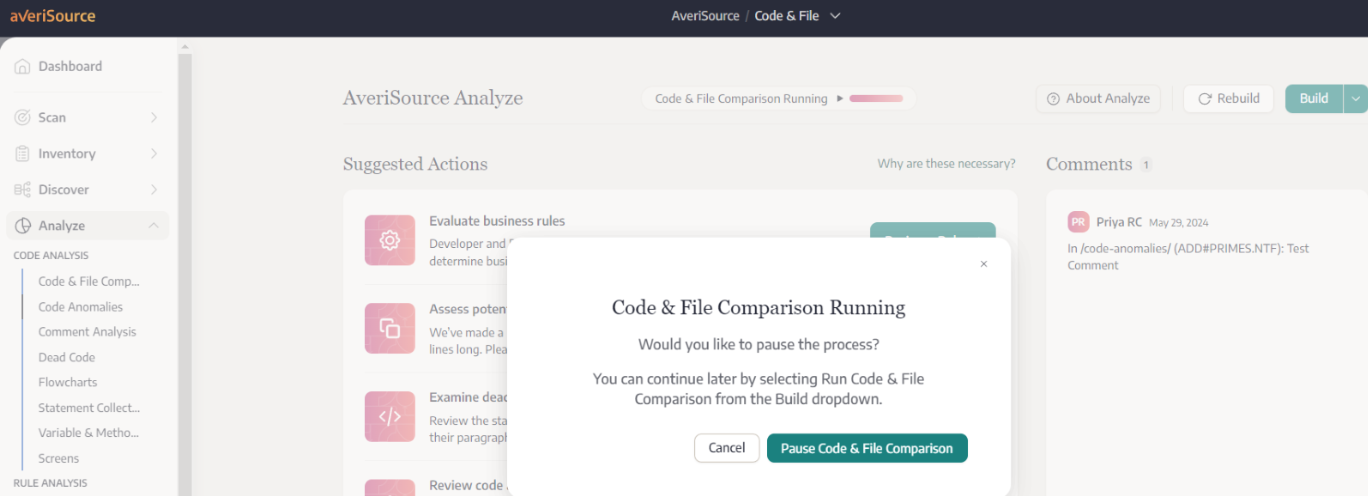Open the Build dropdown arrow
The height and width of the screenshot is (496, 1368).
[1355, 99]
